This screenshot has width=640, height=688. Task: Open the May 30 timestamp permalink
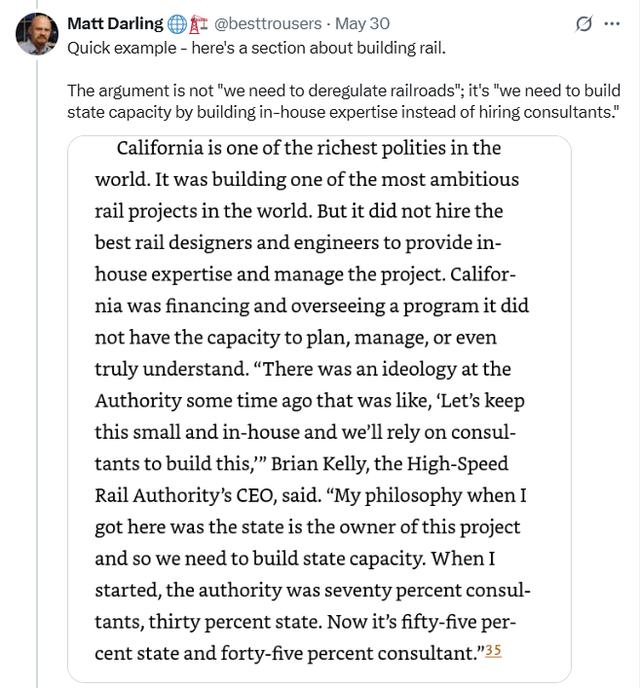(362, 23)
